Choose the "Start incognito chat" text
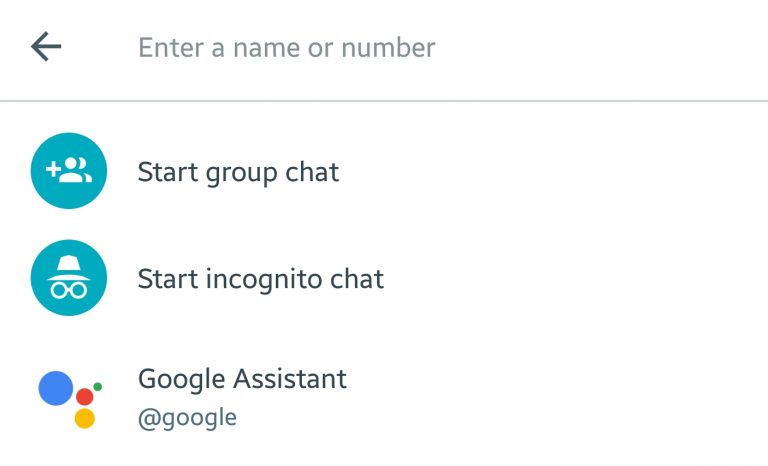 click(260, 279)
